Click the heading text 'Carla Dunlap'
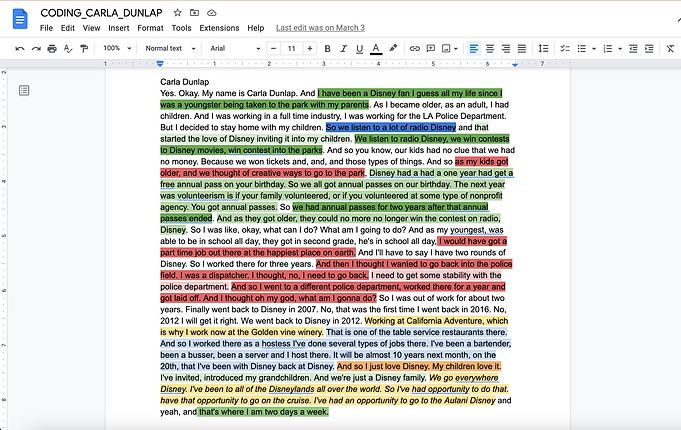 coord(185,82)
